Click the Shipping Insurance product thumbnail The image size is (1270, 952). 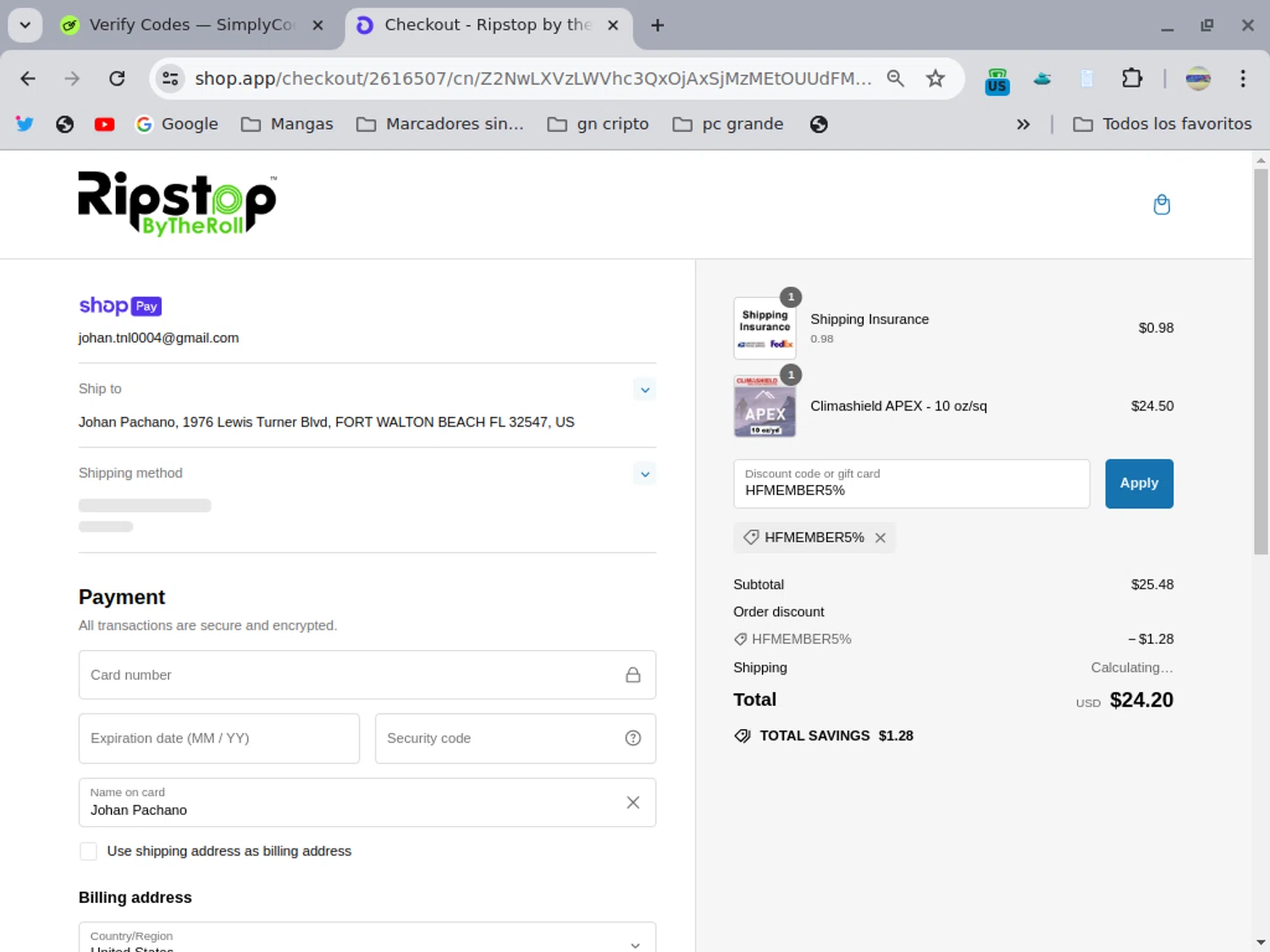click(x=765, y=328)
